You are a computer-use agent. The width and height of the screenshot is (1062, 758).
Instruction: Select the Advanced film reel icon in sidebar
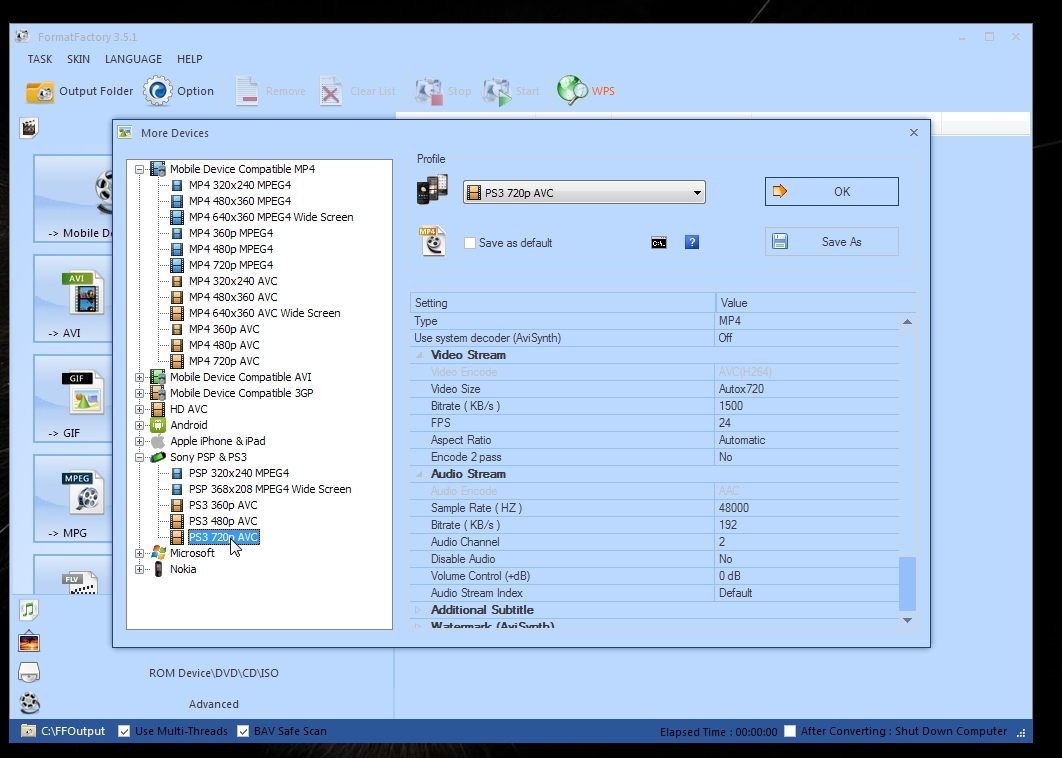pos(29,703)
